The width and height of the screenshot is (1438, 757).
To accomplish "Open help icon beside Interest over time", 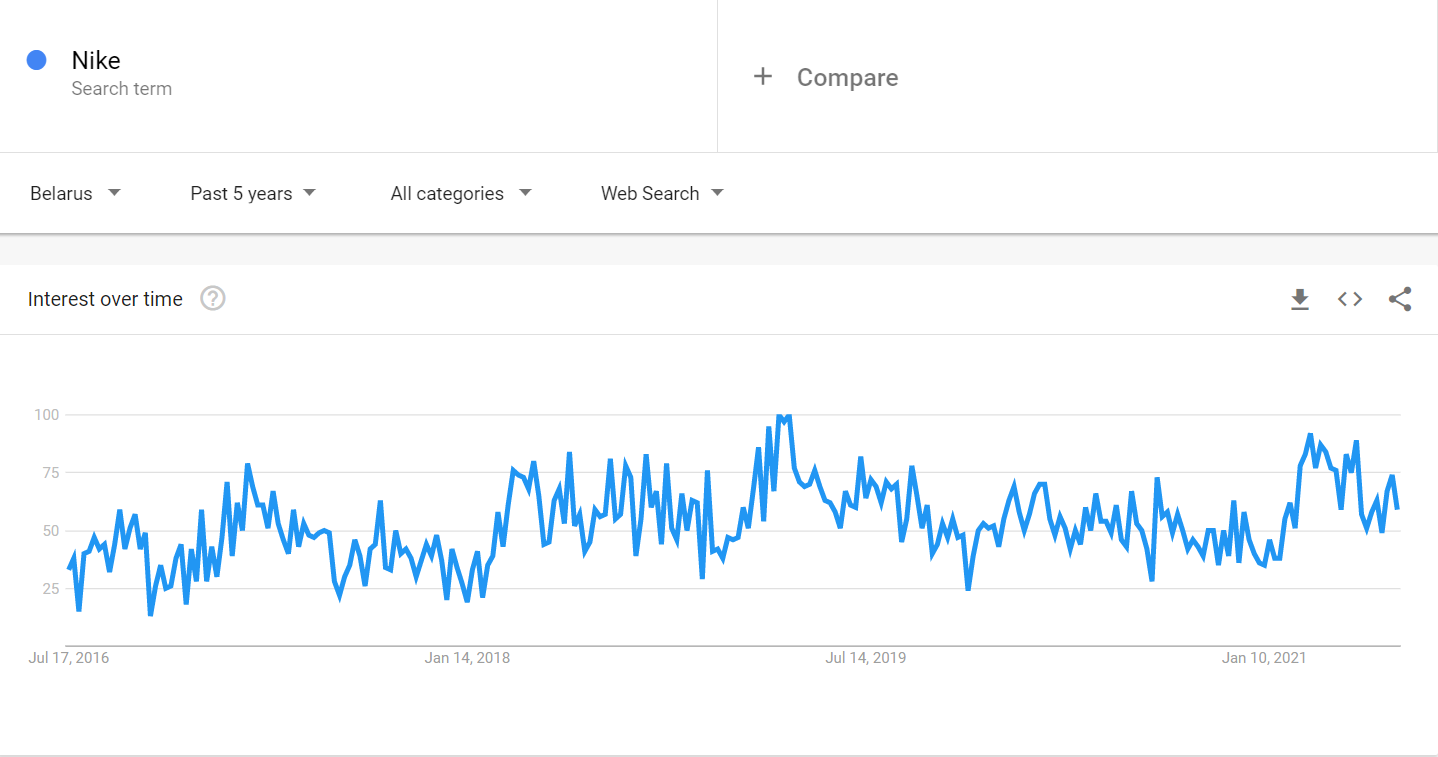I will pos(213,298).
